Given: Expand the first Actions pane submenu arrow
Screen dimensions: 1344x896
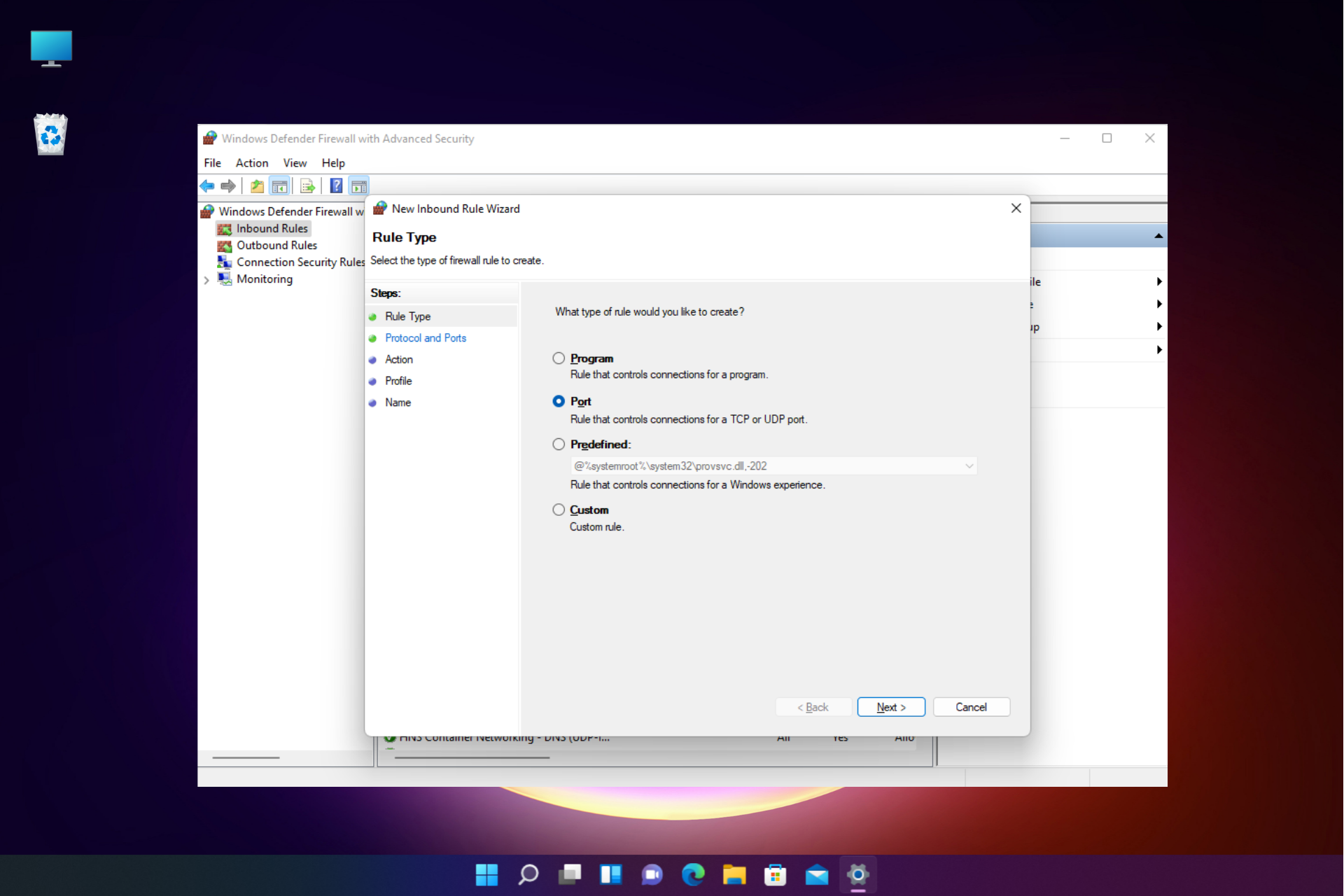Looking at the screenshot, I should pos(1159,281).
